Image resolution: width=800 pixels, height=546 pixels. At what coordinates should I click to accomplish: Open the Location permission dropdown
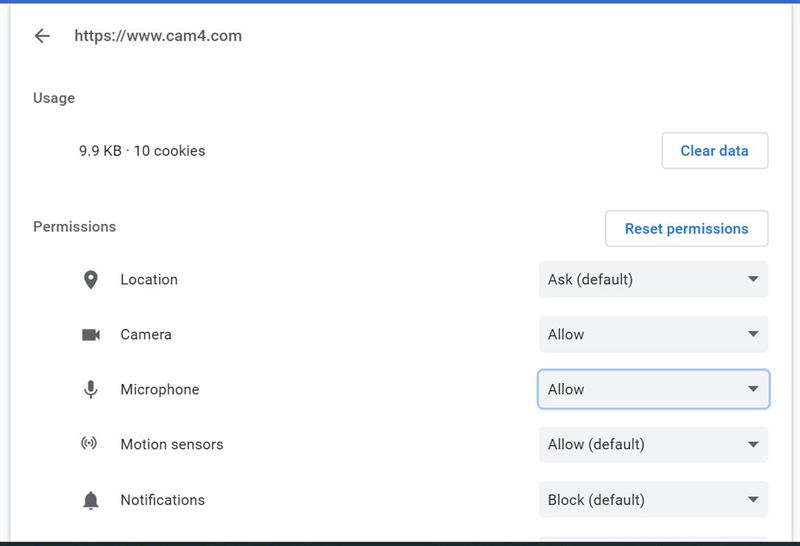click(x=654, y=279)
